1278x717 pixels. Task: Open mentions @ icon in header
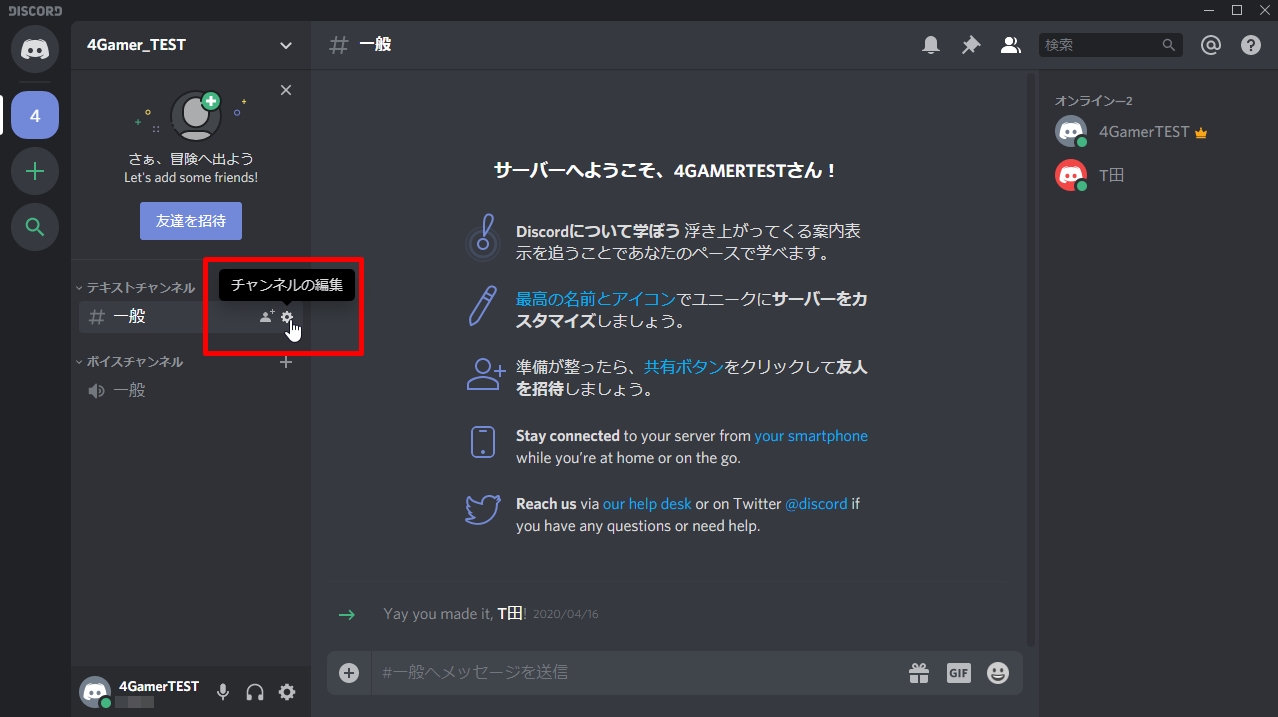(1211, 45)
